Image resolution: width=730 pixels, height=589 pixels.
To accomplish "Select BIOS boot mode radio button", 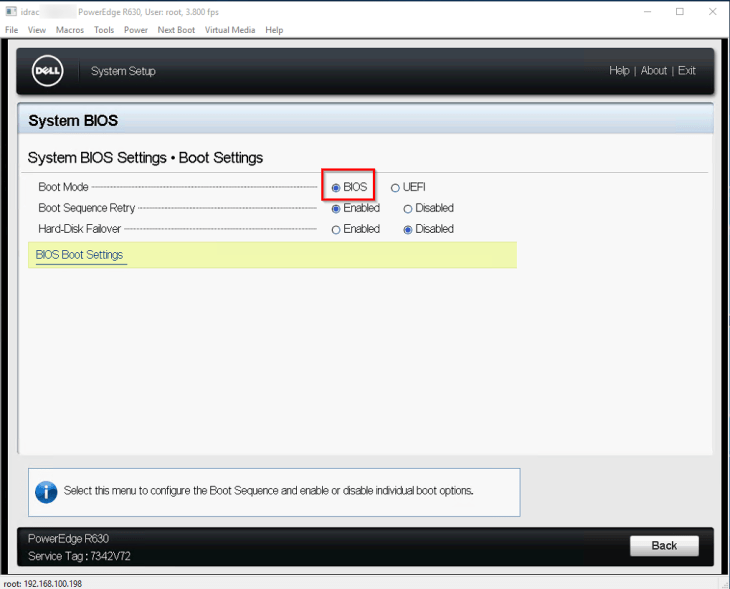I will pyautogui.click(x=336, y=188).
